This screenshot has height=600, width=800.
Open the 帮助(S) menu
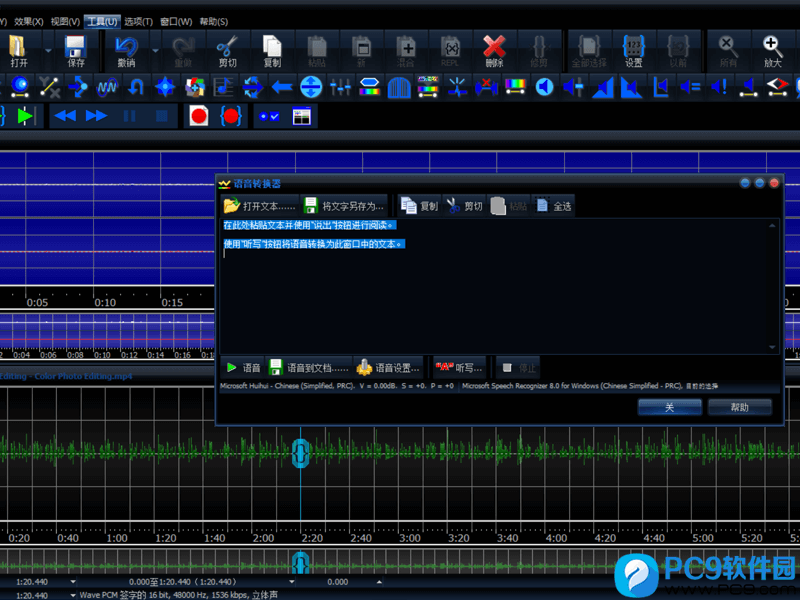(x=214, y=21)
